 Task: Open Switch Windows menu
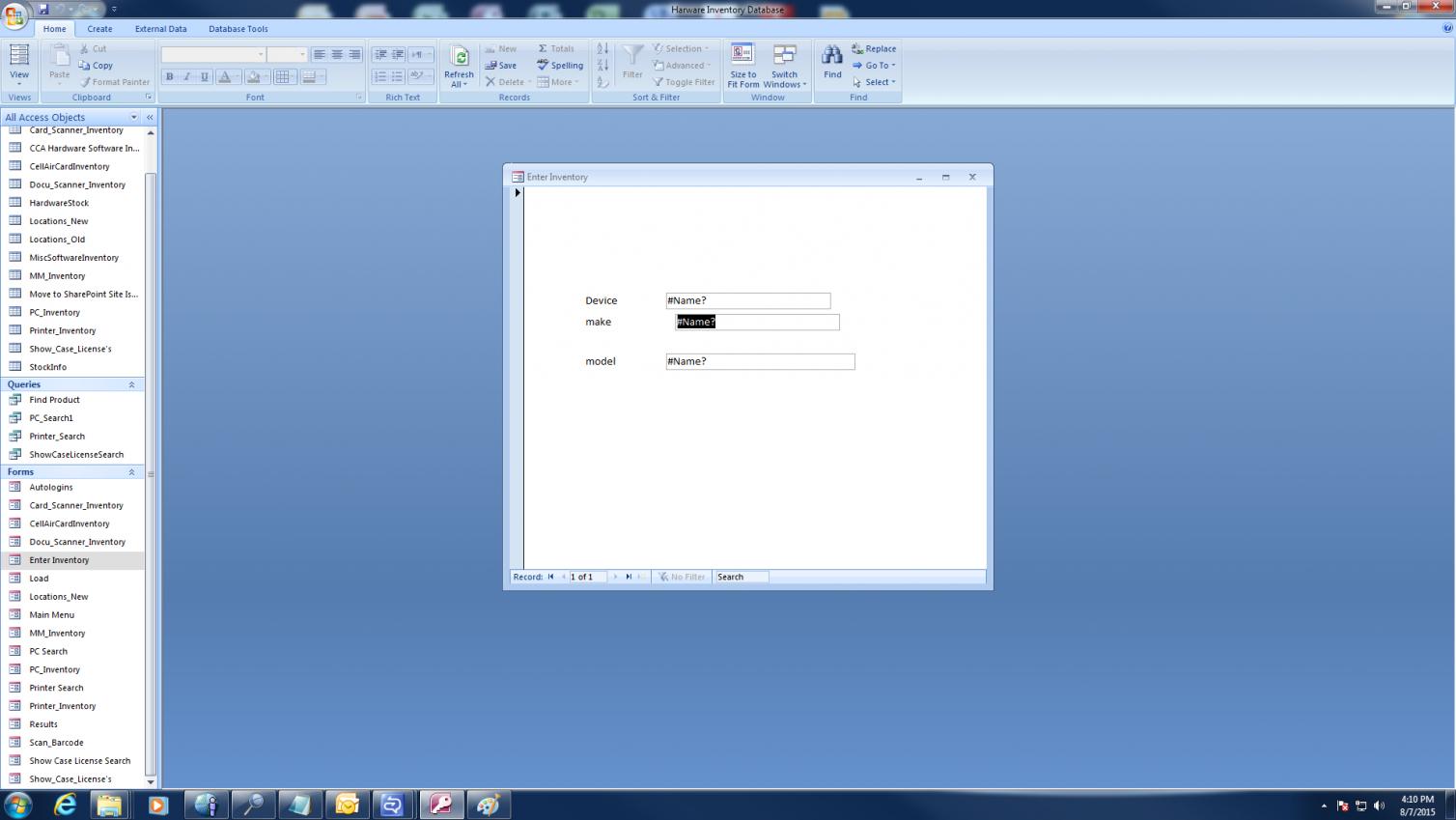click(784, 66)
